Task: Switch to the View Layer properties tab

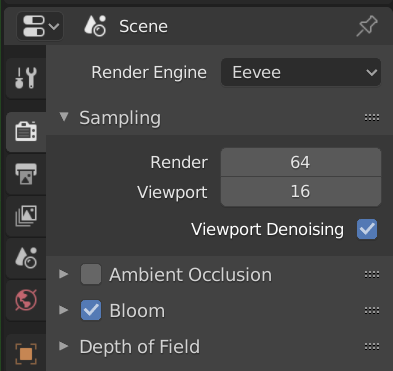Action: tap(26, 216)
